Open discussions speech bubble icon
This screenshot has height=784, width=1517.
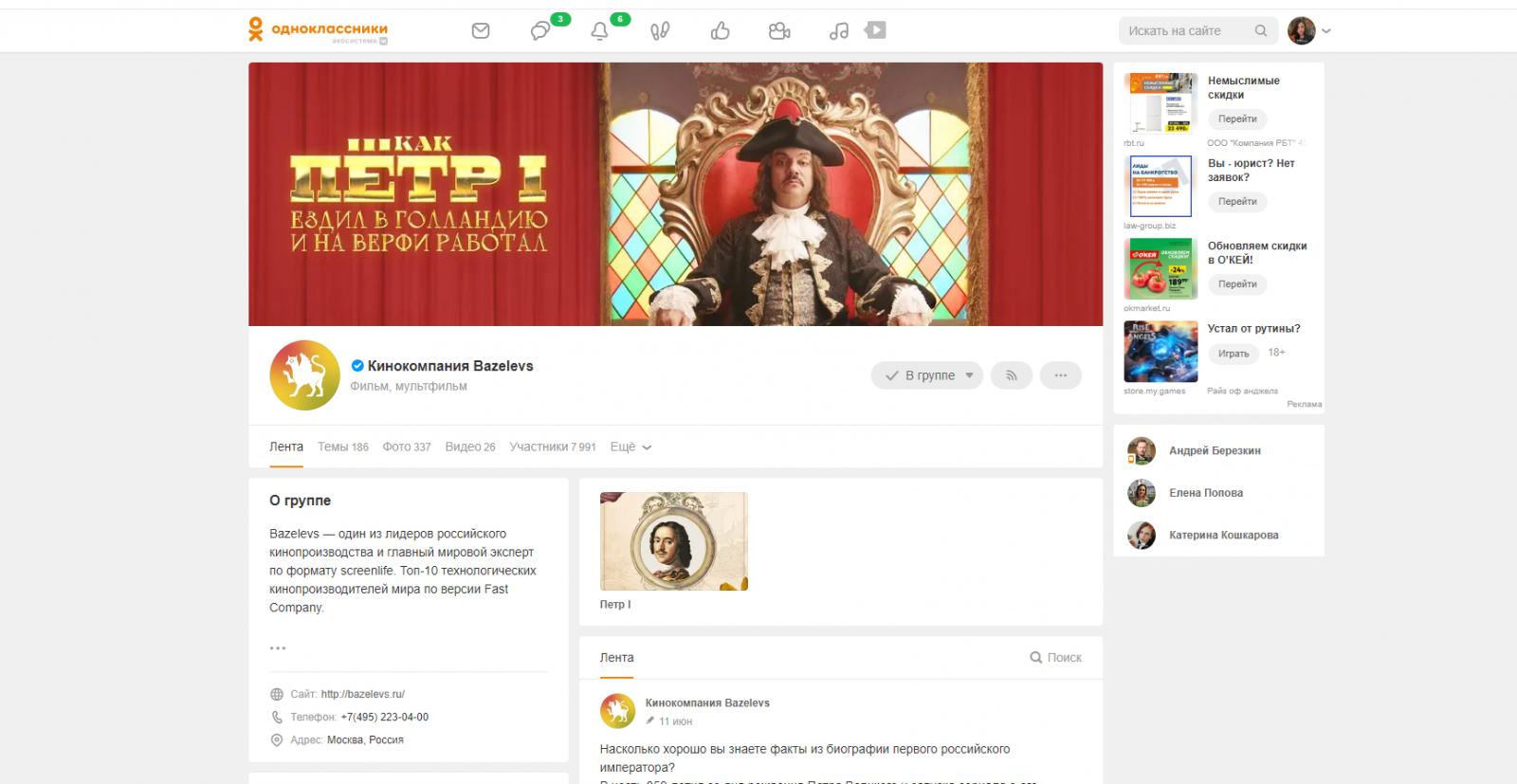coord(540,31)
